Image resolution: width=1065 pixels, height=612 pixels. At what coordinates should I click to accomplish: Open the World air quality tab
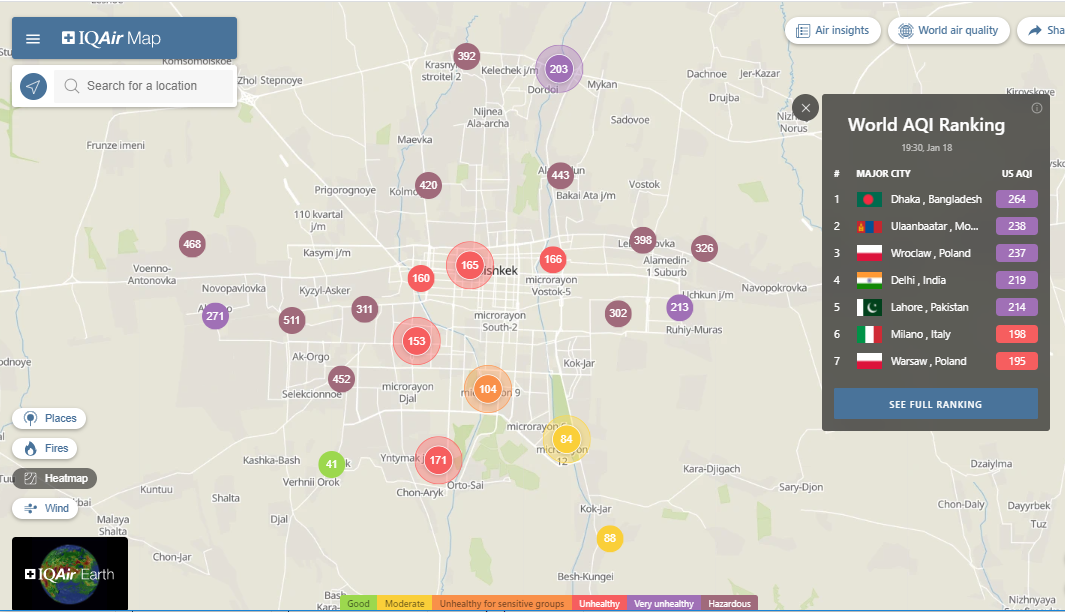tap(948, 31)
